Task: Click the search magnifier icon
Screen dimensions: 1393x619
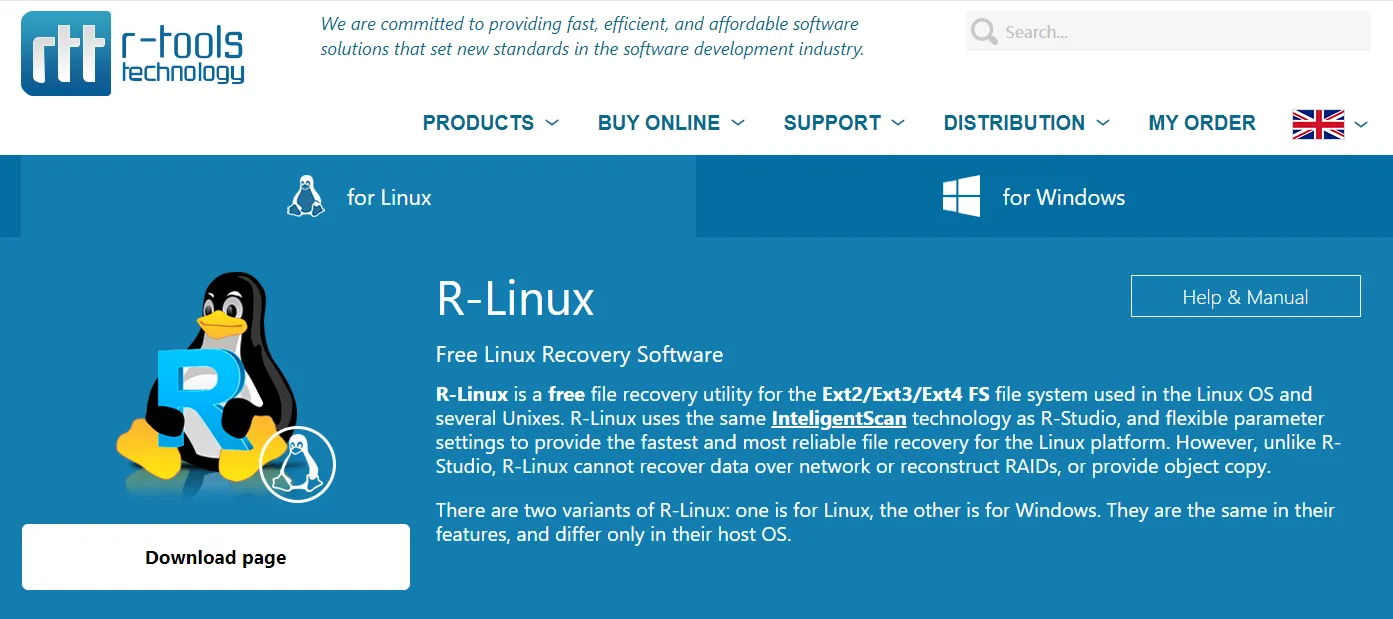Action: (x=984, y=32)
